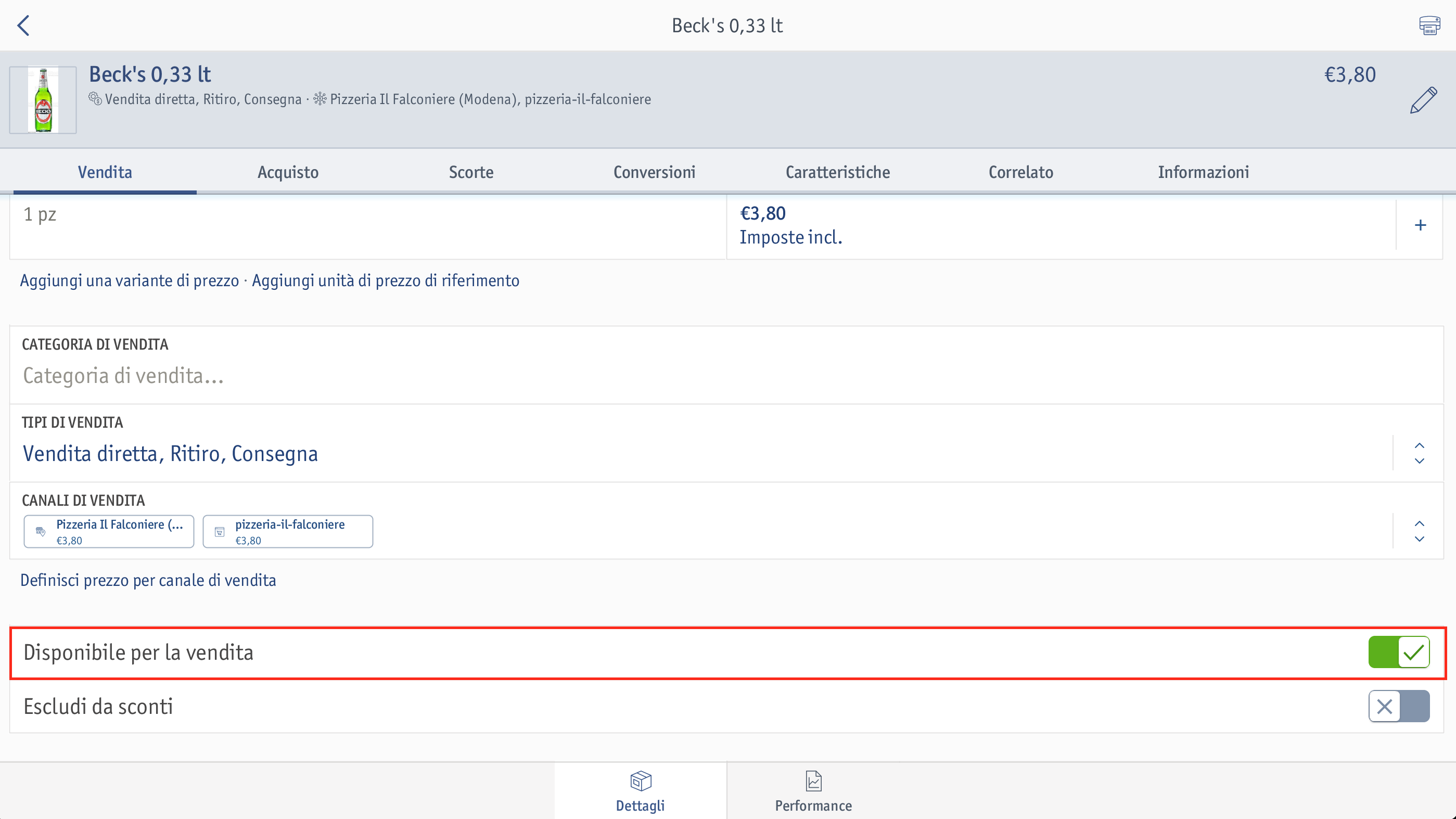This screenshot has width=1456, height=819.
Task: Click Definisci prezzo per canale di vendita
Action: (x=148, y=581)
